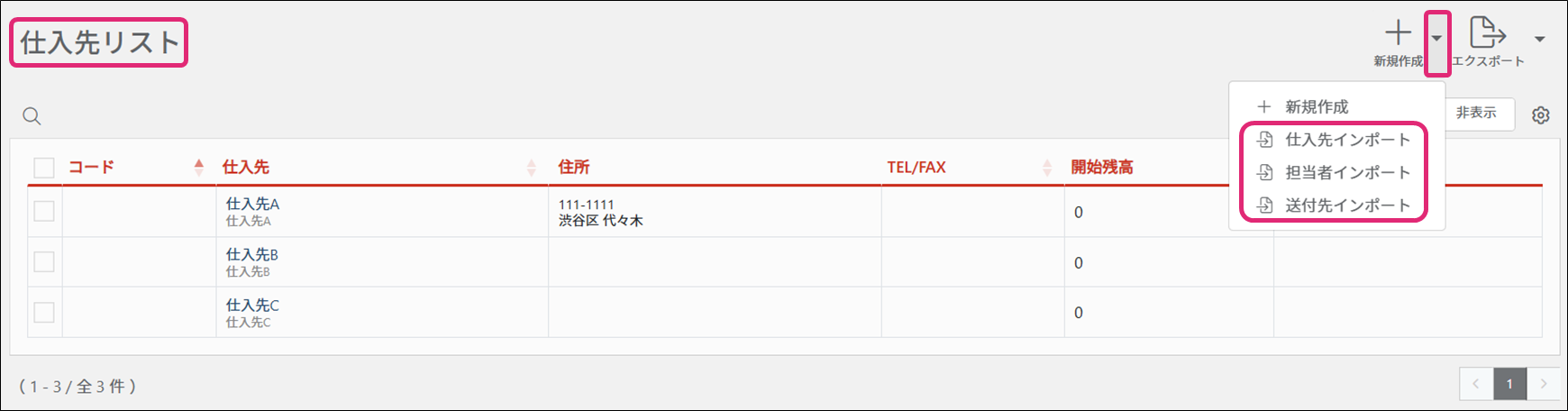
Task: Click the 非表示 button
Action: tap(1476, 114)
